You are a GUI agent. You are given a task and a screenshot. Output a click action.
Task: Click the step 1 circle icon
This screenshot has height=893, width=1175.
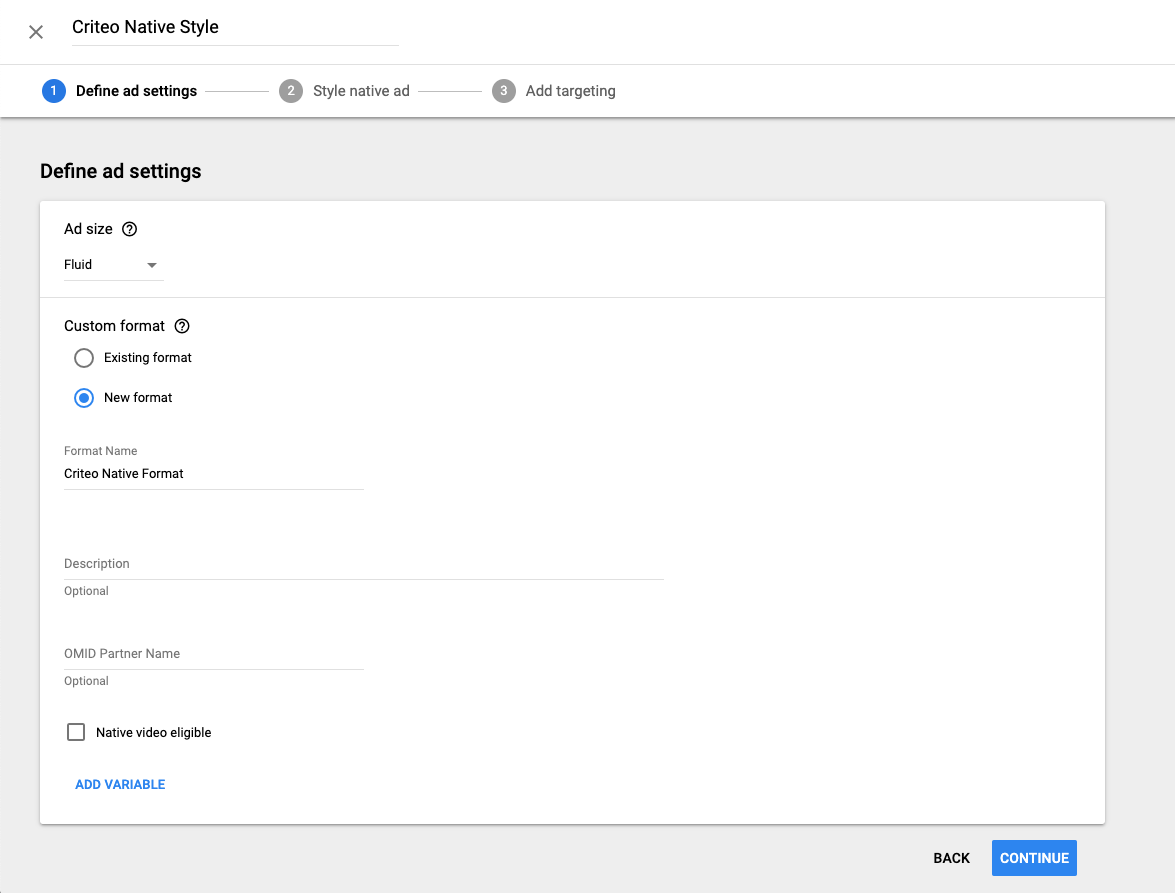pyautogui.click(x=53, y=91)
